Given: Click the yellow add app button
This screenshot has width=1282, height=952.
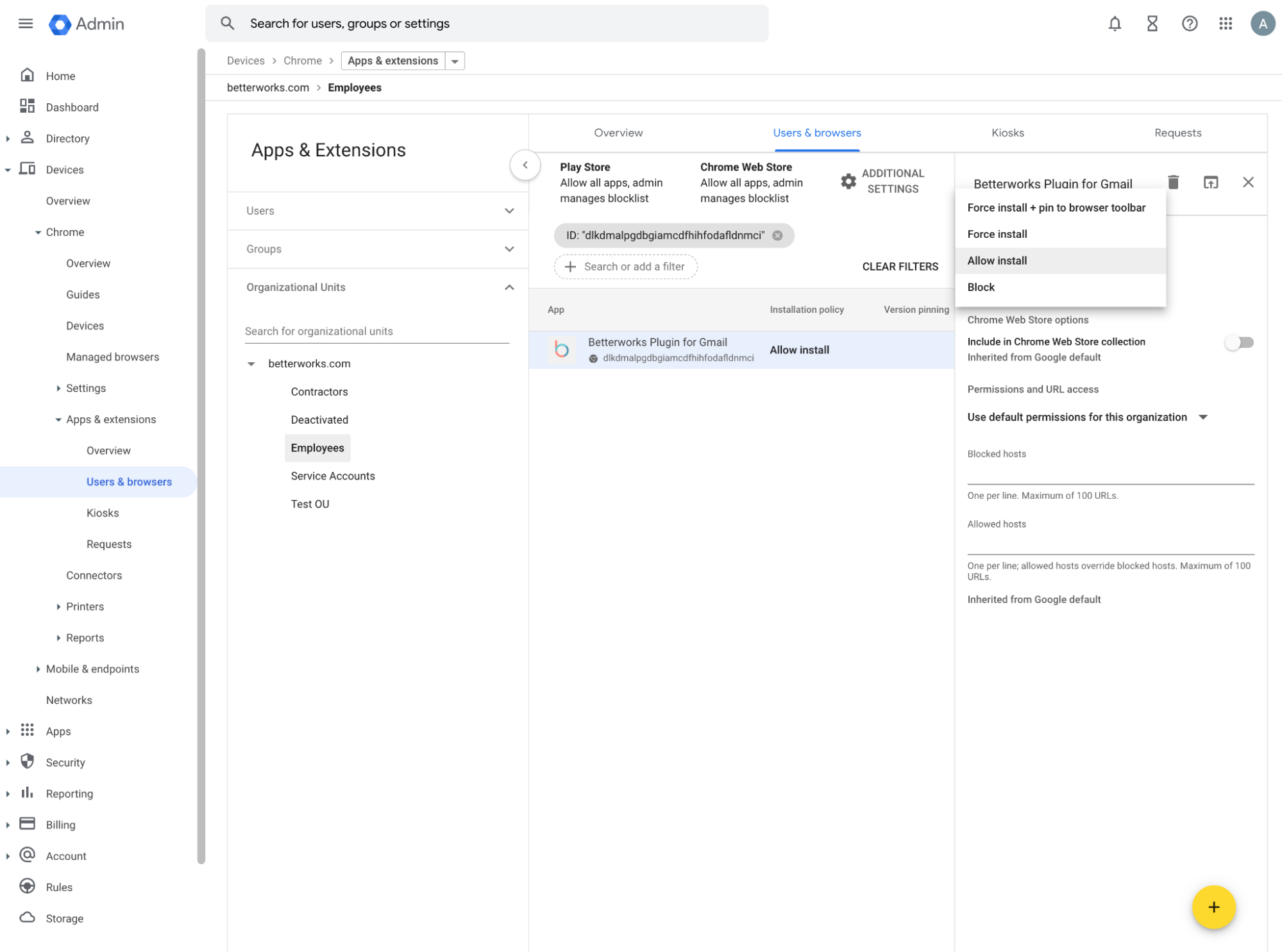Looking at the screenshot, I should tap(1213, 906).
